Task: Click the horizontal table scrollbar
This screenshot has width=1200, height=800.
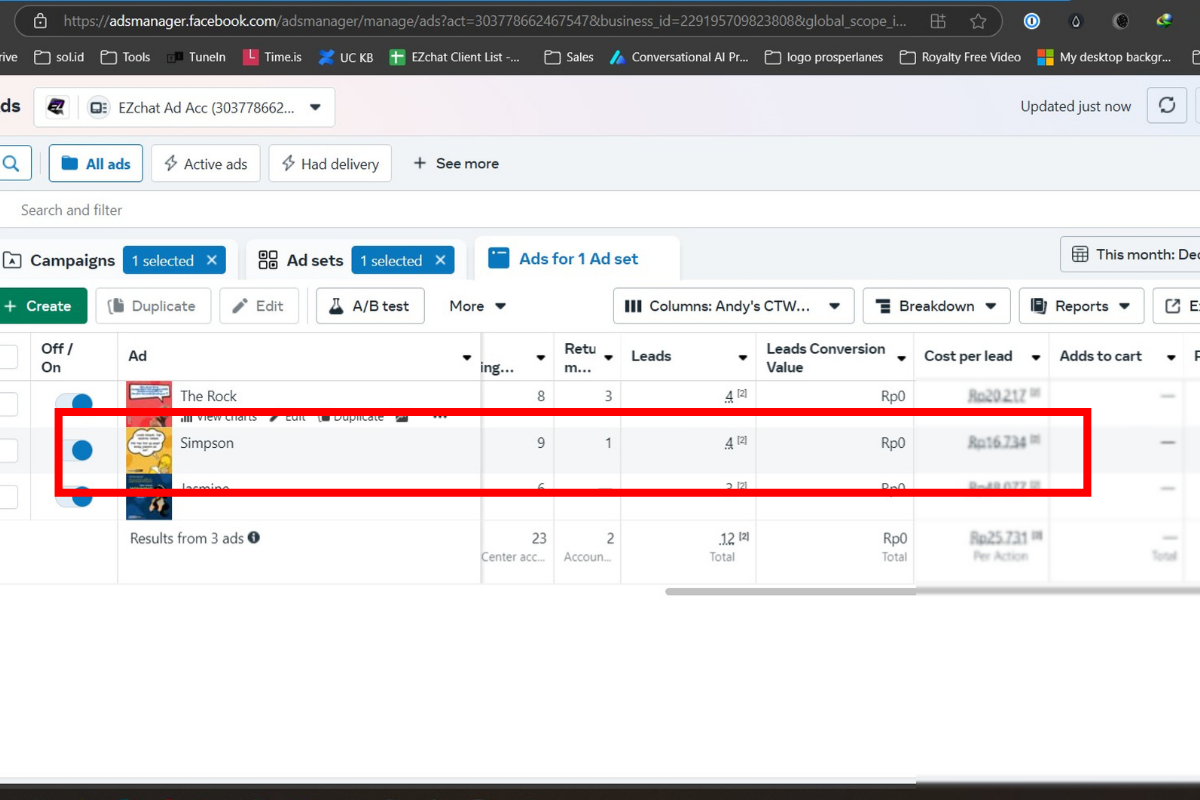Action: tap(790, 591)
